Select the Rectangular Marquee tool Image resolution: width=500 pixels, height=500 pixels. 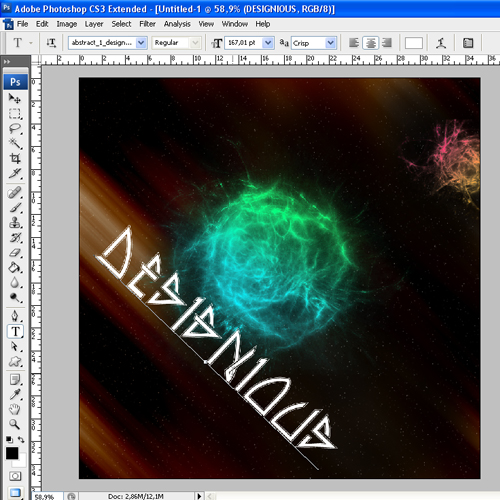[15, 113]
